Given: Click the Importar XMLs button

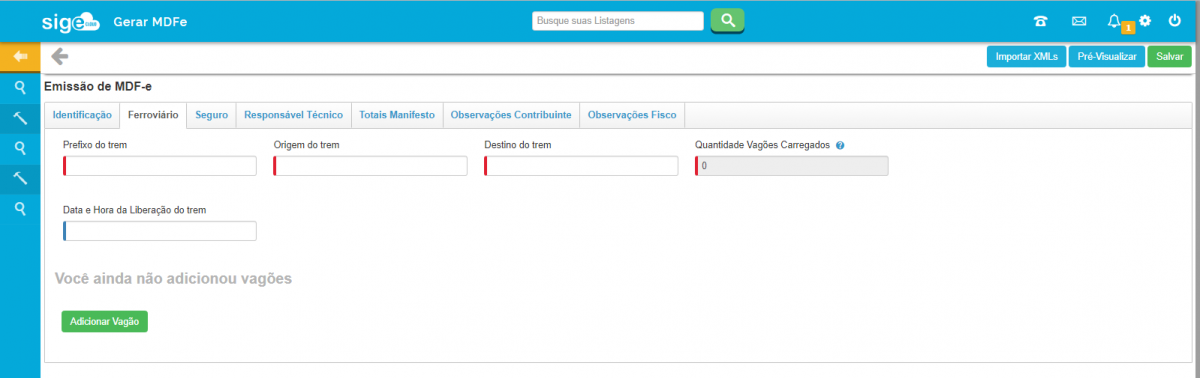Looking at the screenshot, I should tap(1027, 57).
